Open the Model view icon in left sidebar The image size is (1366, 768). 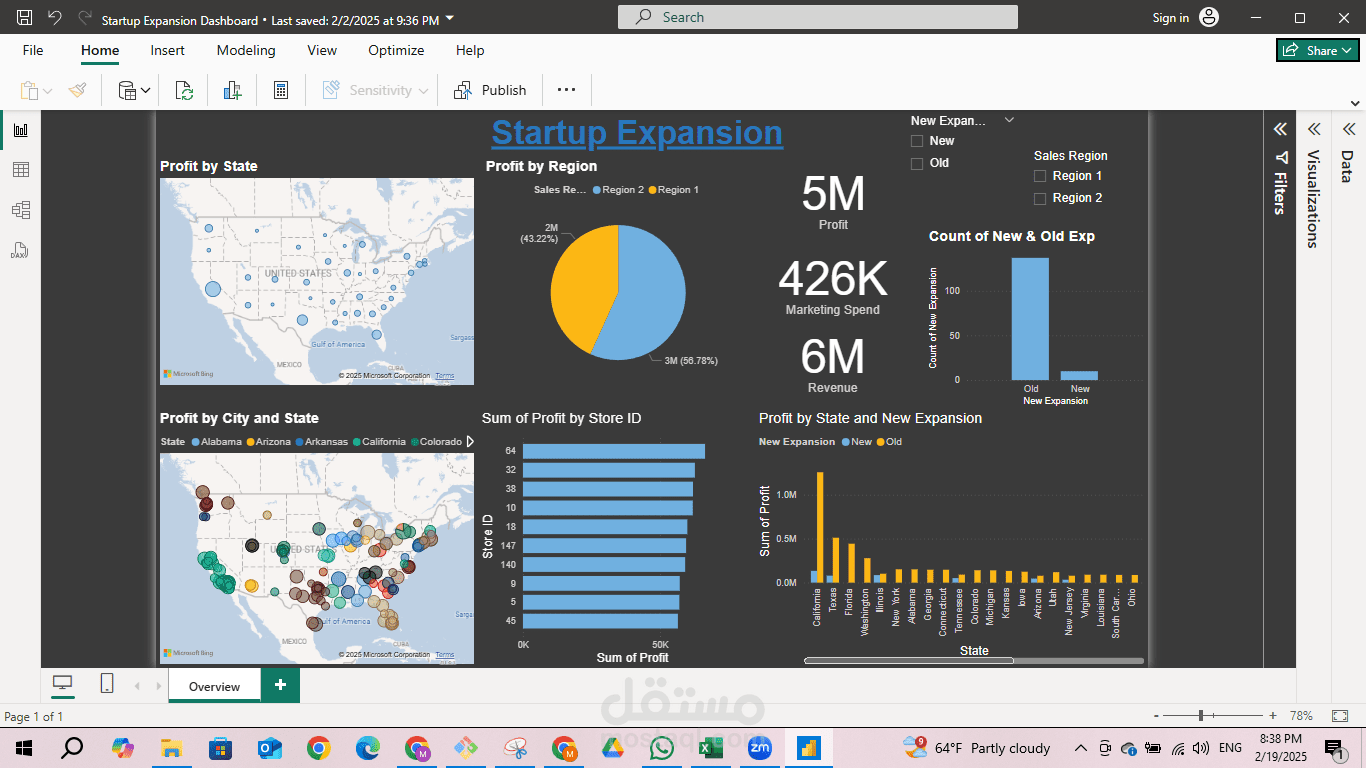[x=20, y=210]
